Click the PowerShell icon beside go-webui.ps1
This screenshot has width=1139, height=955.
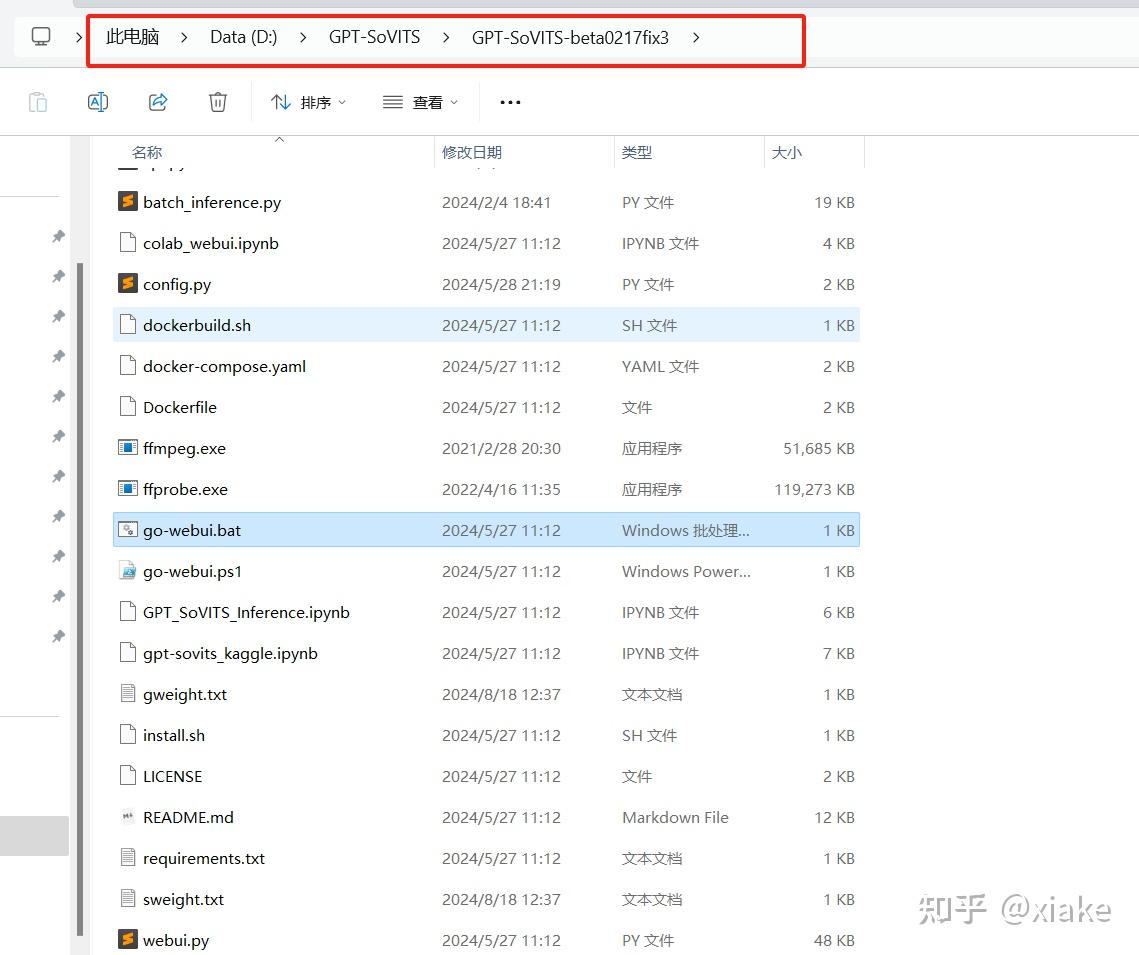(x=128, y=571)
